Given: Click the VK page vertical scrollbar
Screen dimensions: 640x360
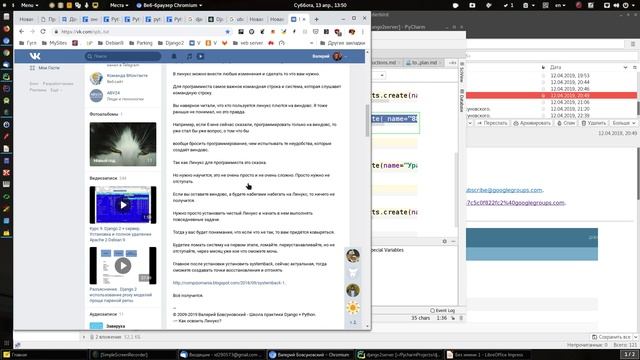Looking at the screenshot, I should (367, 120).
